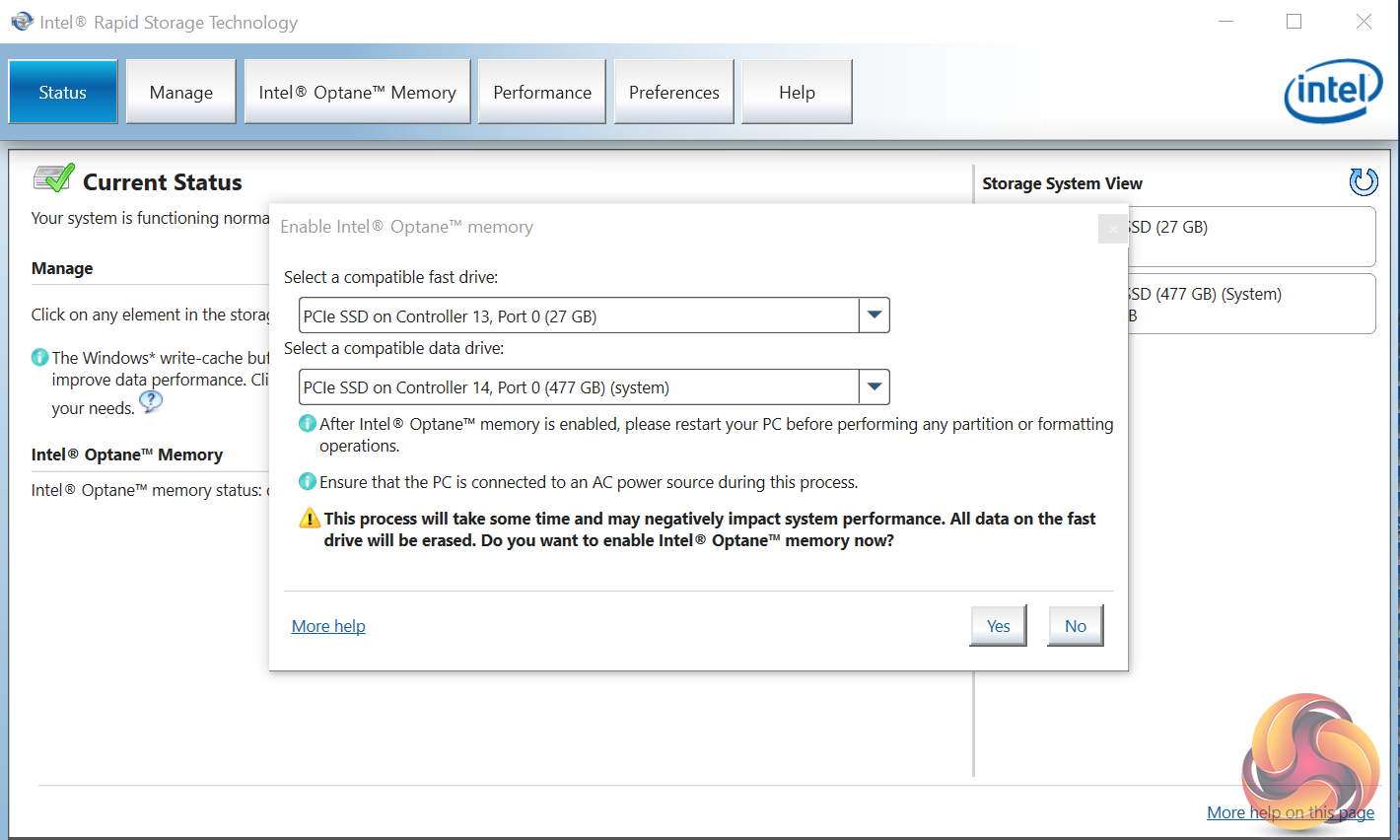
Task: Click the 'Enable Intel Optane memory' dialog title
Action: coord(406,227)
